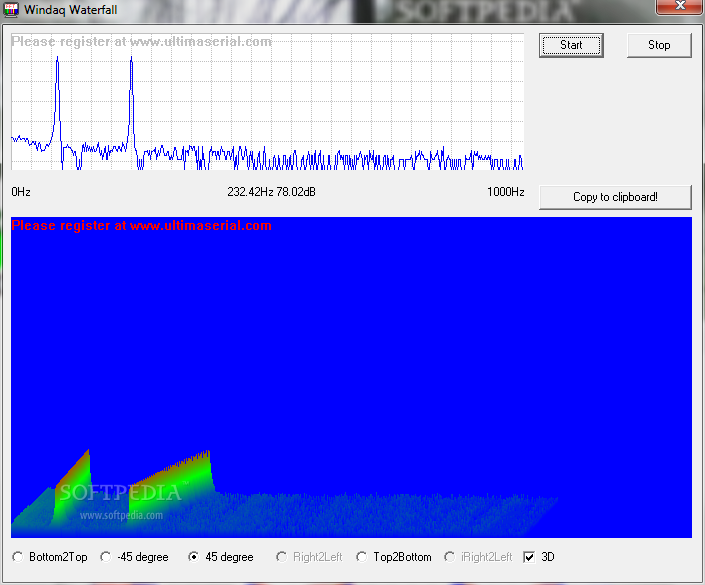Click the Stop button

[659, 45]
